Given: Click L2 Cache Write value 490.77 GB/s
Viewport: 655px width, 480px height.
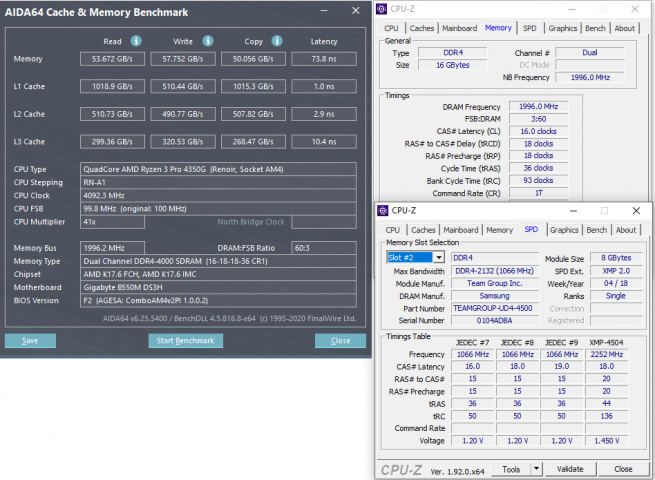Looking at the screenshot, I should click(x=183, y=114).
